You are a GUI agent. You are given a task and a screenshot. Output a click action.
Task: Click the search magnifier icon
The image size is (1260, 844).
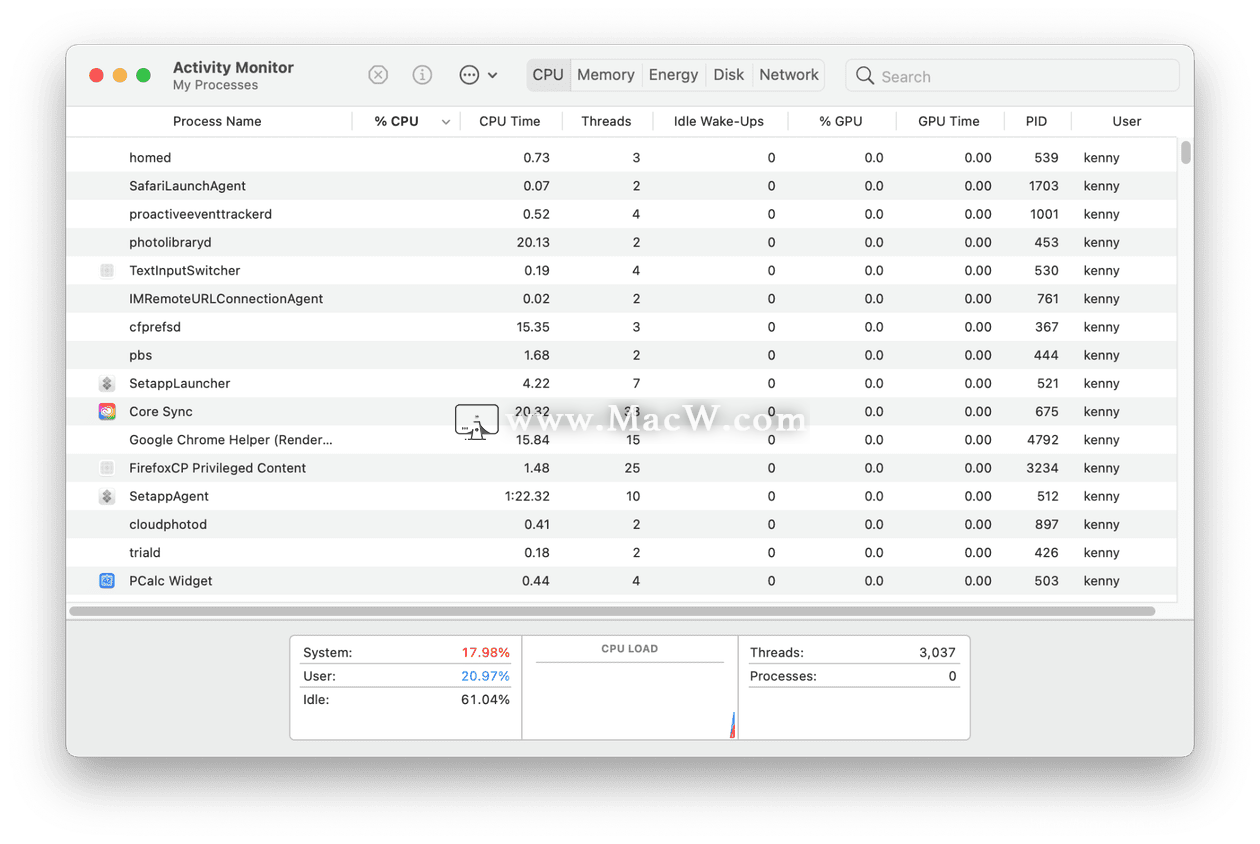coord(865,76)
